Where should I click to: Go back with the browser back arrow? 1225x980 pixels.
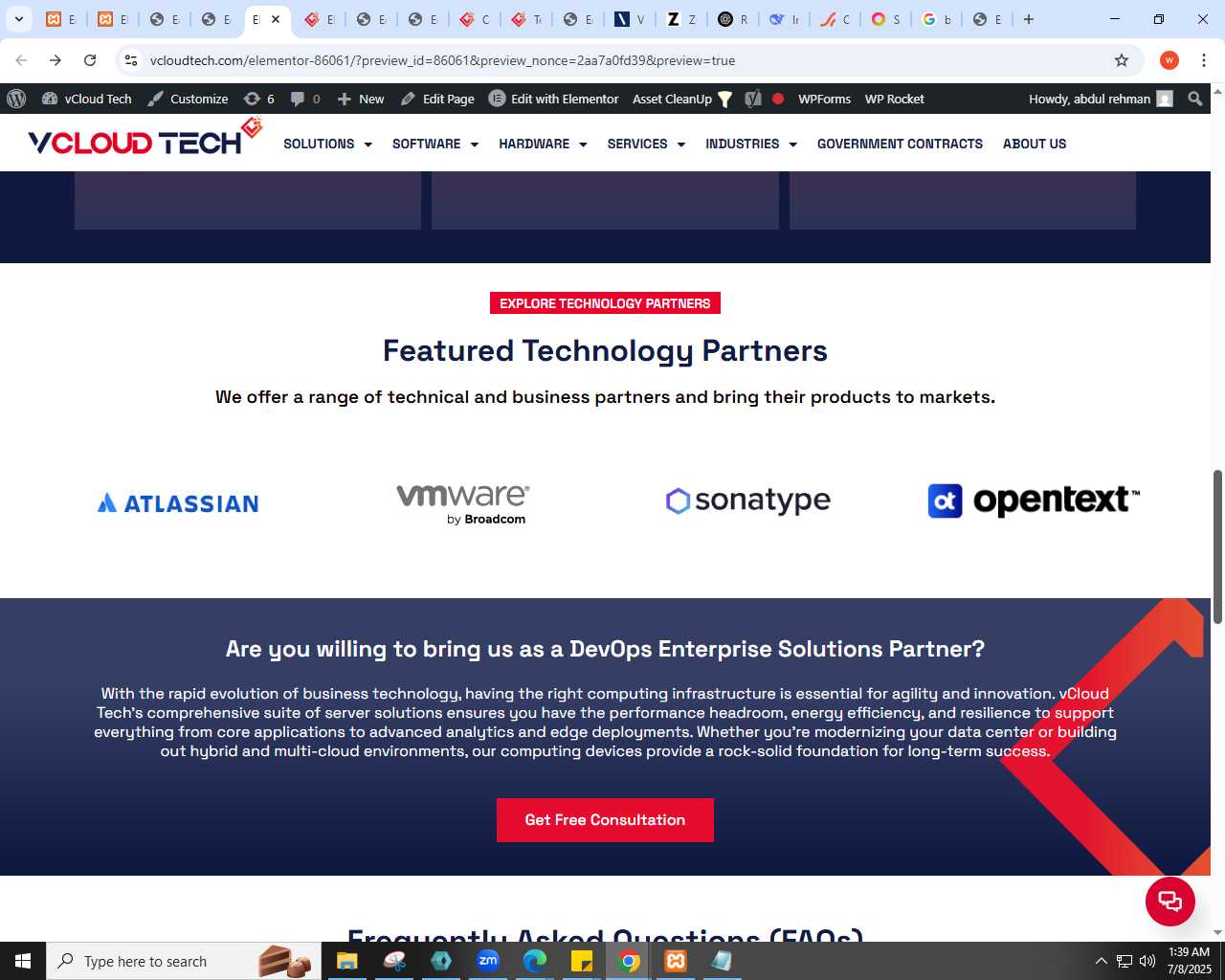21,60
